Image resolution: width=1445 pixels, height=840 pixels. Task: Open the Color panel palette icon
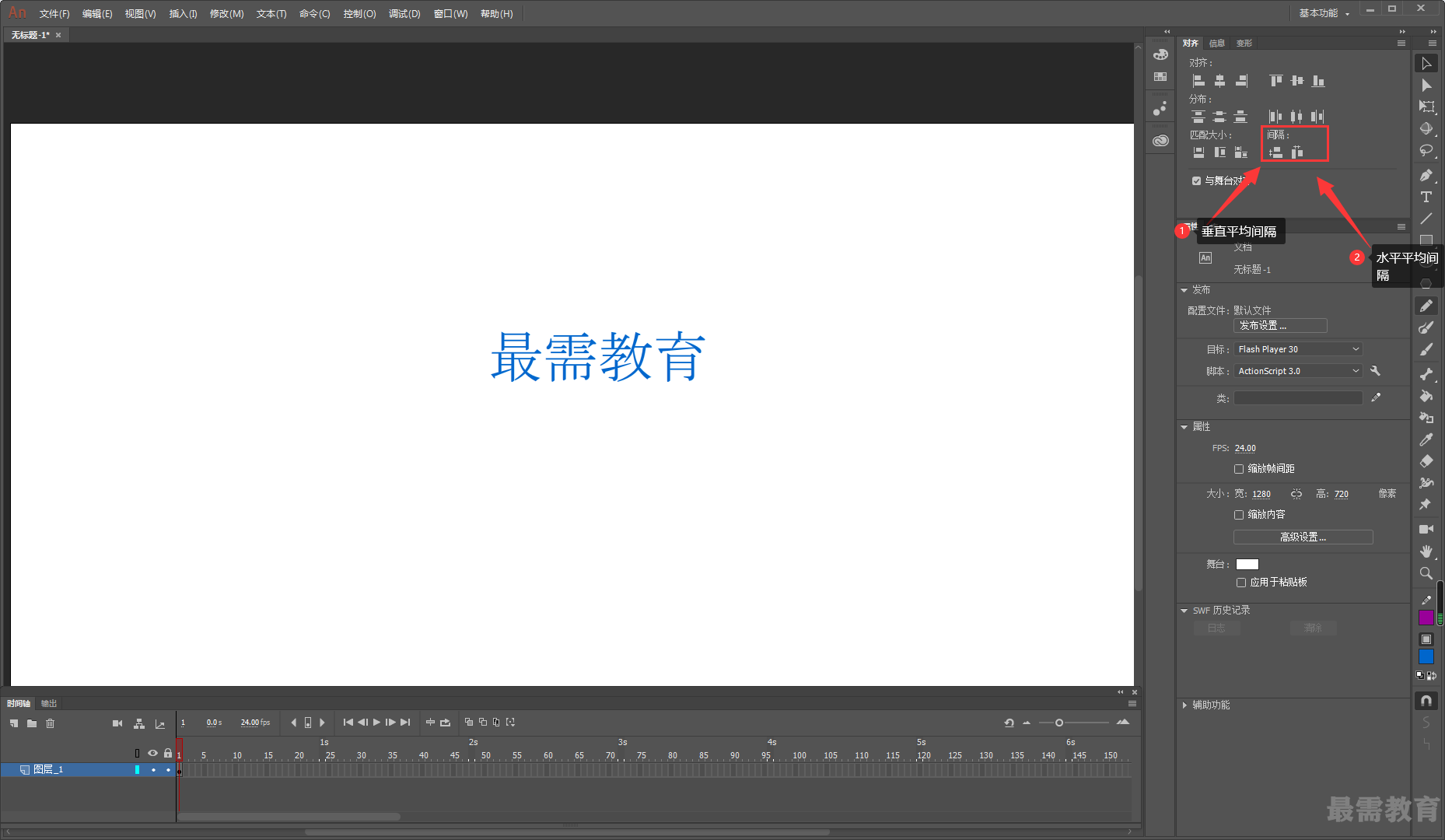(x=1160, y=54)
